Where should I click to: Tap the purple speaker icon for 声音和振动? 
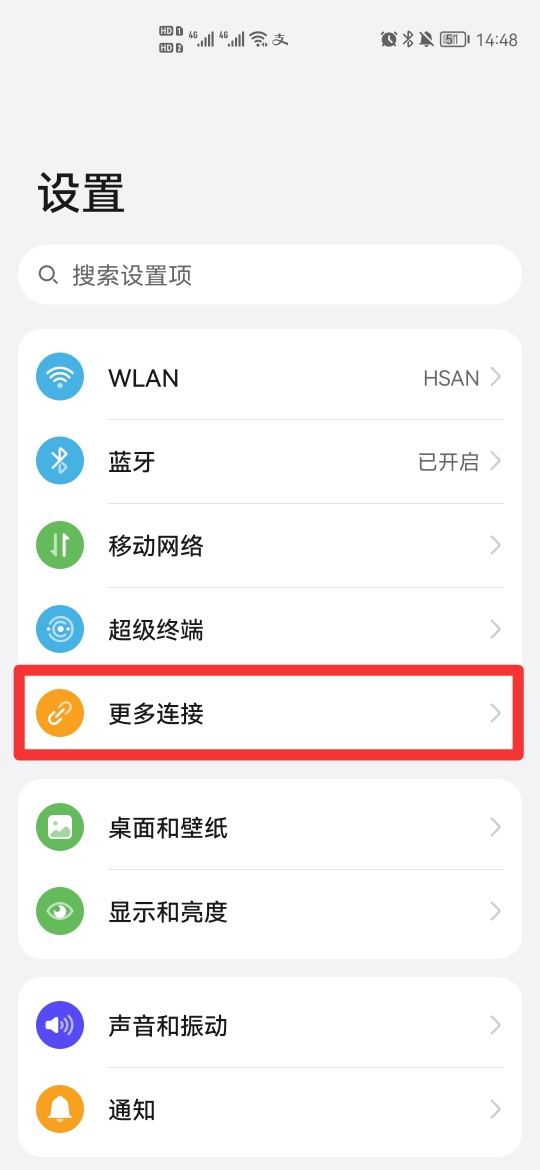[x=60, y=1026]
